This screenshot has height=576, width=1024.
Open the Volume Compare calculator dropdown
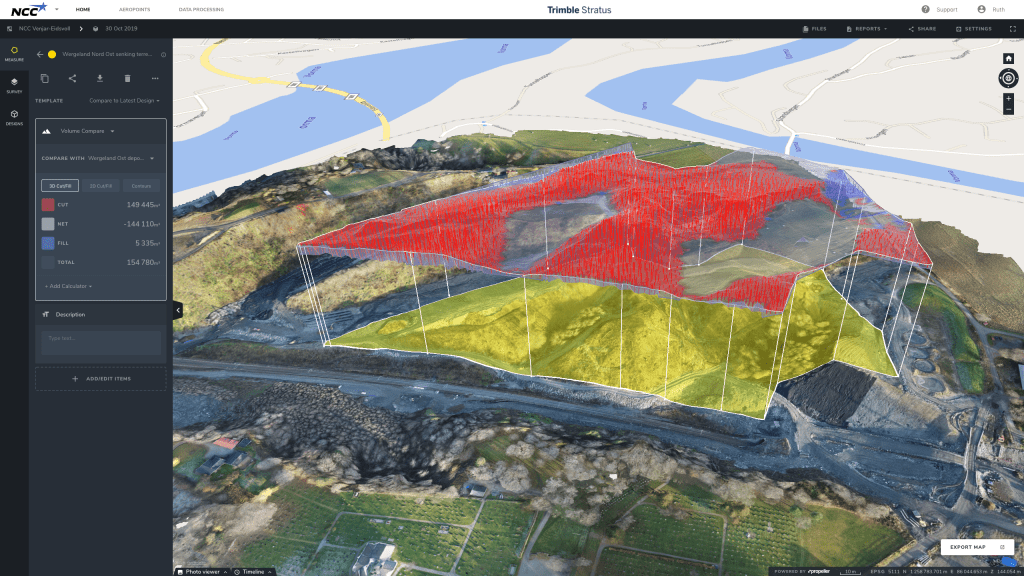coord(88,131)
